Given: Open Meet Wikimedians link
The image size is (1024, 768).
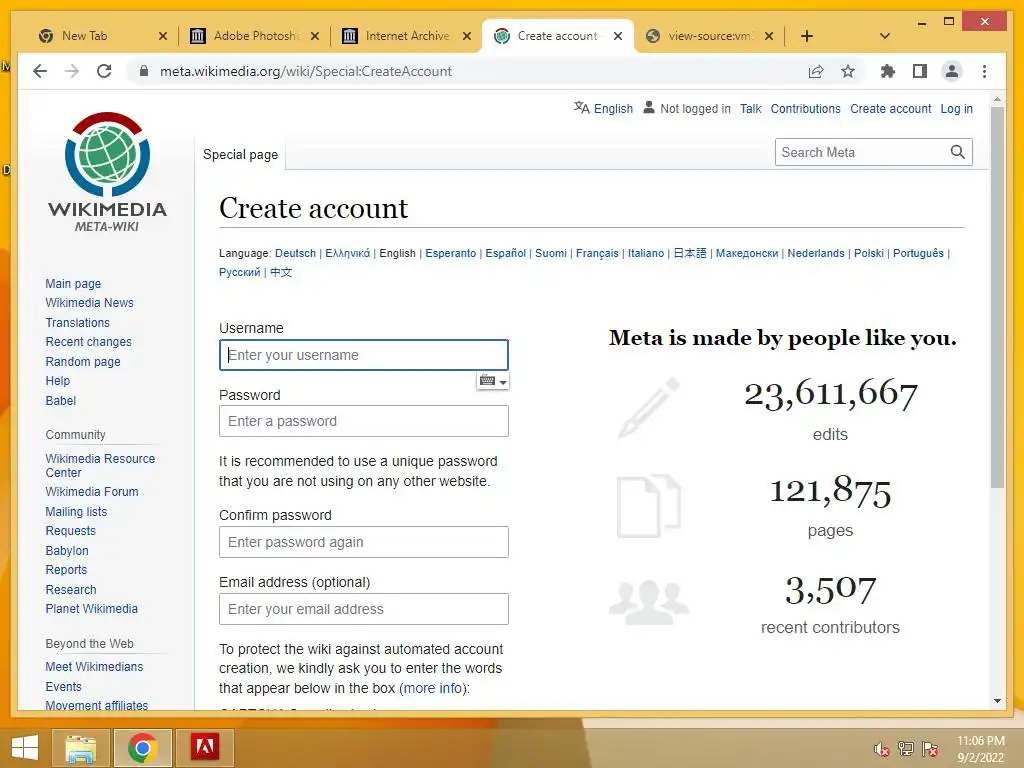Looking at the screenshot, I should (94, 666).
